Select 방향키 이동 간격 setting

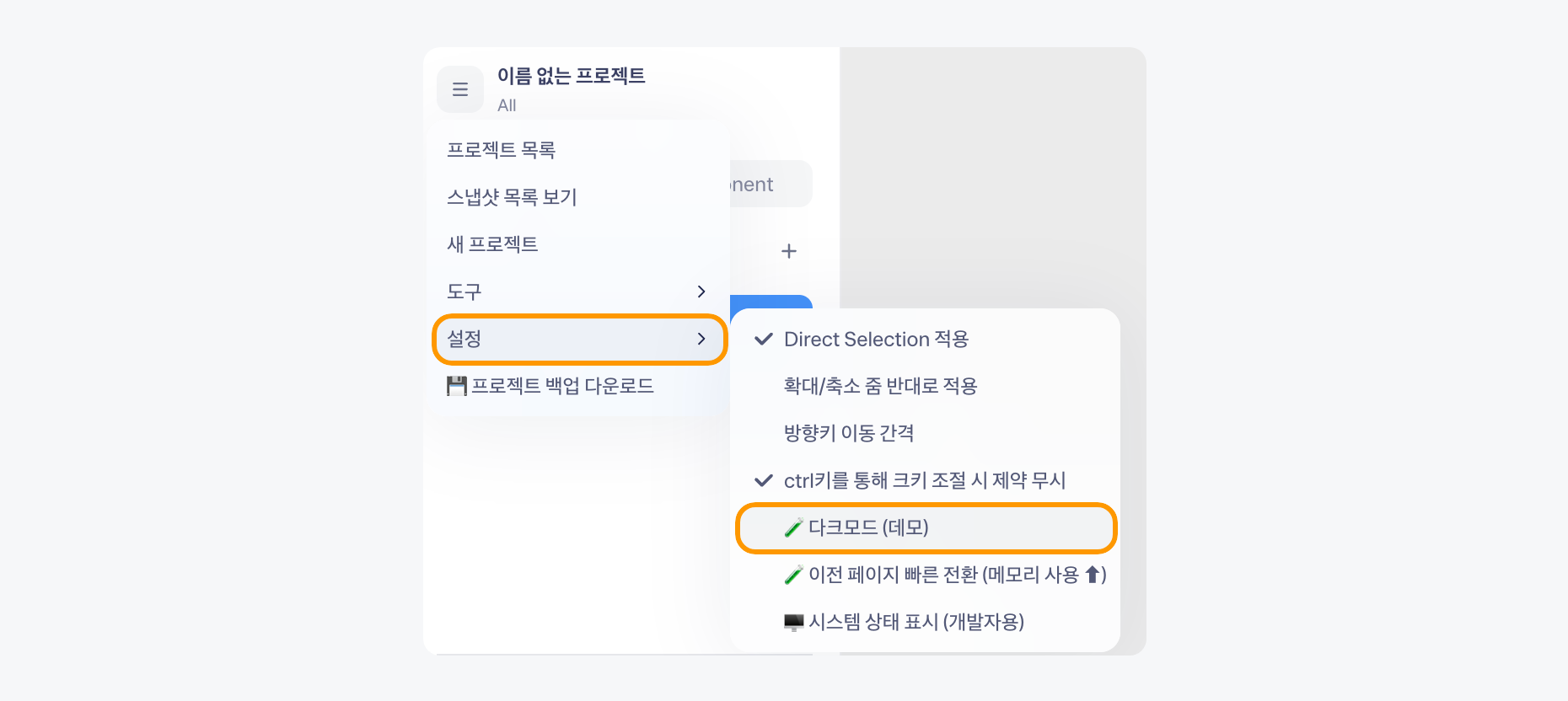[x=925, y=434]
